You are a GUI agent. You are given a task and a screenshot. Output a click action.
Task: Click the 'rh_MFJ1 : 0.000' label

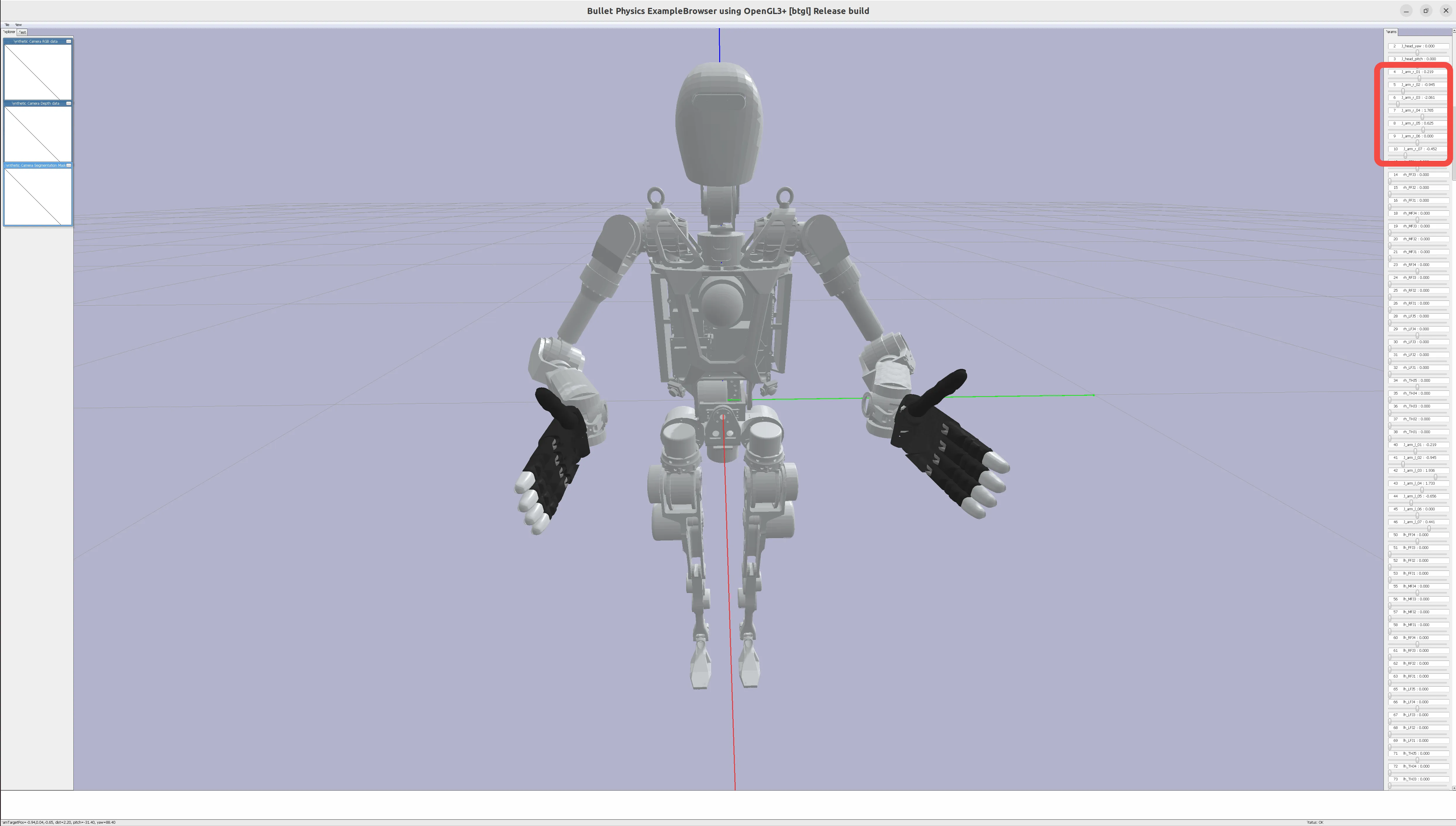point(1416,252)
